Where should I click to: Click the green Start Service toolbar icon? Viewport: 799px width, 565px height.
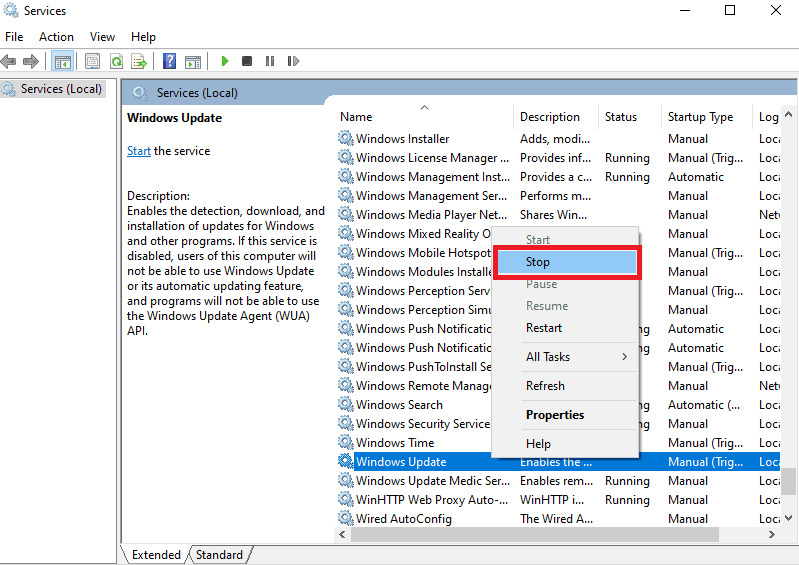click(x=225, y=61)
